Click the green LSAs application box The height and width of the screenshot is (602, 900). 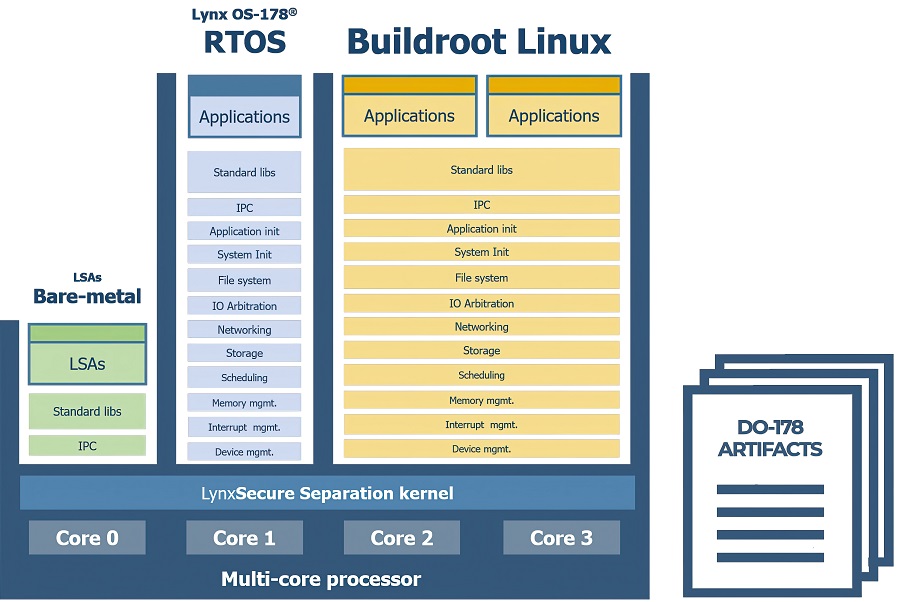tap(87, 354)
